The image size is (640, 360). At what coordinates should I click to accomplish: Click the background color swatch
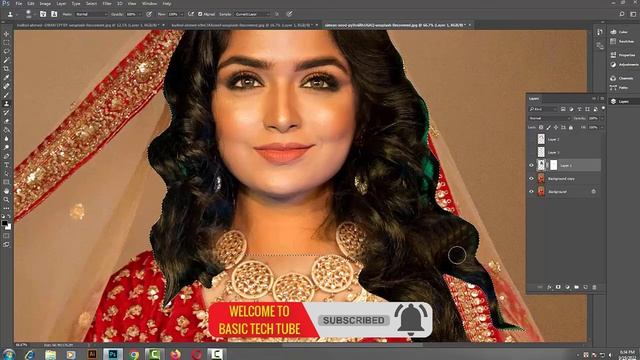click(x=8, y=227)
